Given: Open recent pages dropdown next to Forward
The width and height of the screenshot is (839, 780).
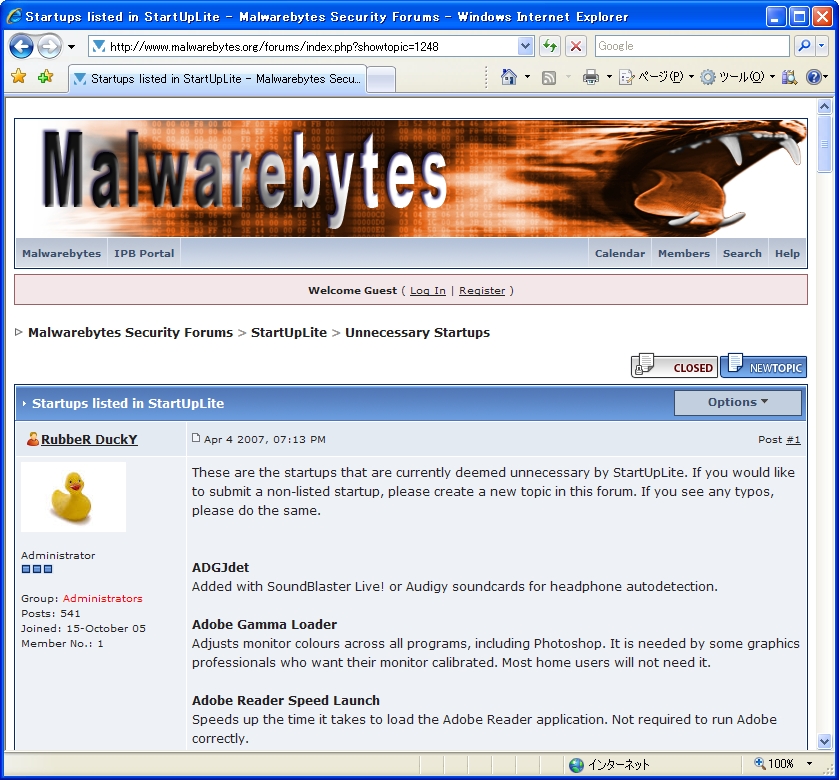Looking at the screenshot, I should pos(71,47).
